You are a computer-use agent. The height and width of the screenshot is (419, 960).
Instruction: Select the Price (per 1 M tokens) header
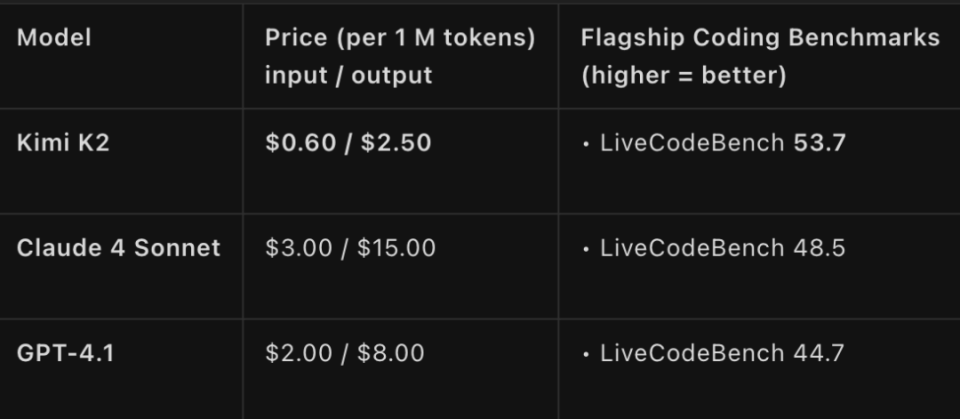point(399,38)
